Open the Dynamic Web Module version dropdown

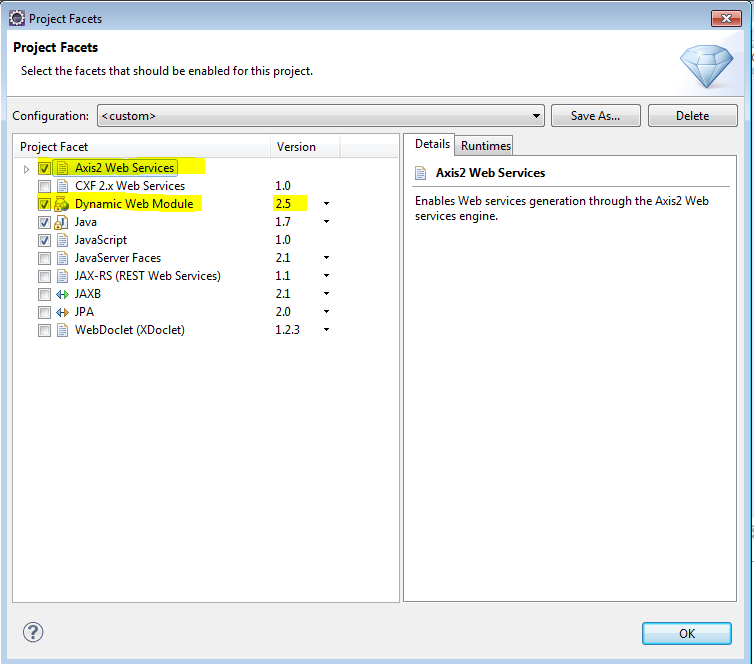tap(326, 204)
